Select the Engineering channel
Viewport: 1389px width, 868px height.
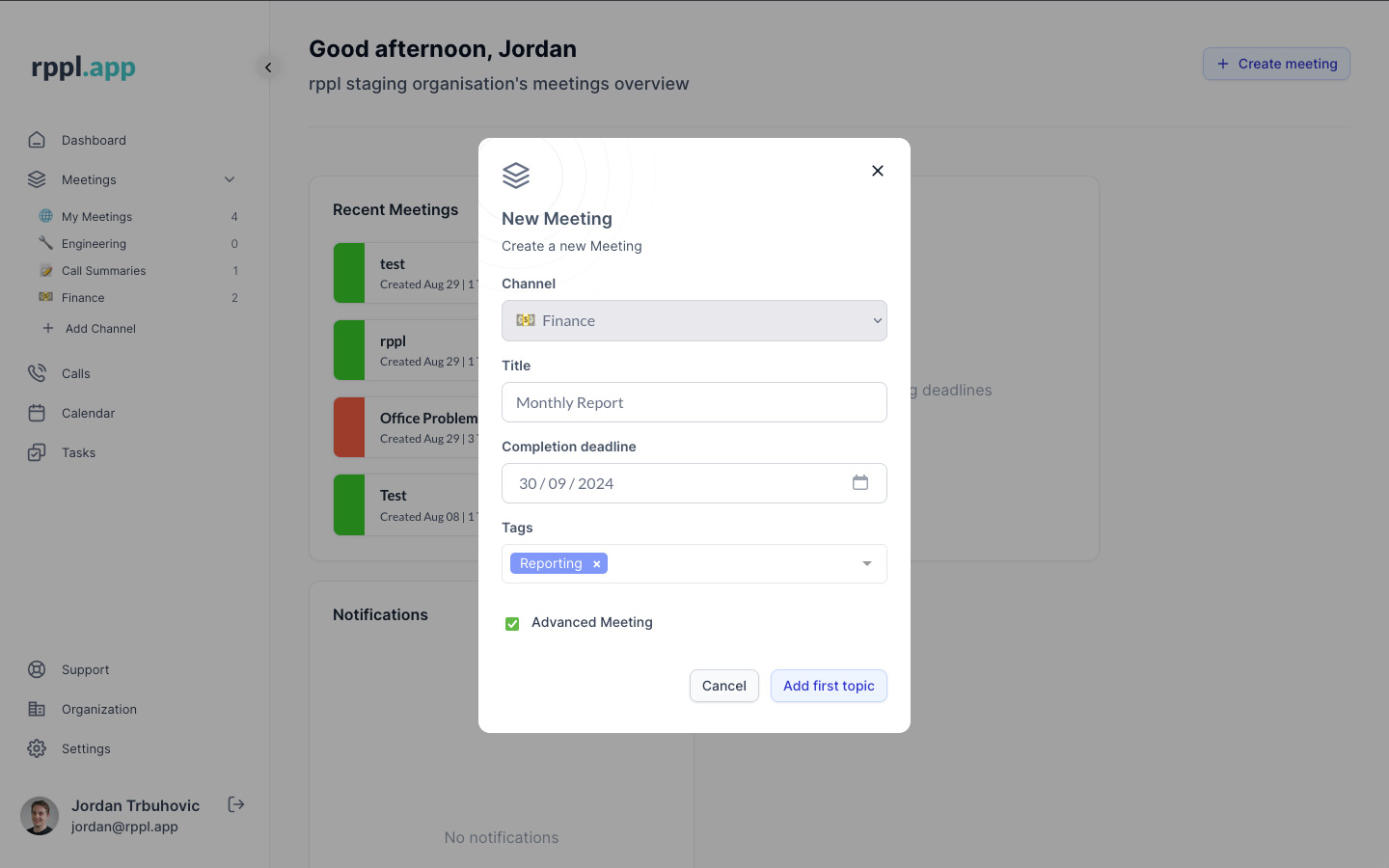[94, 244]
